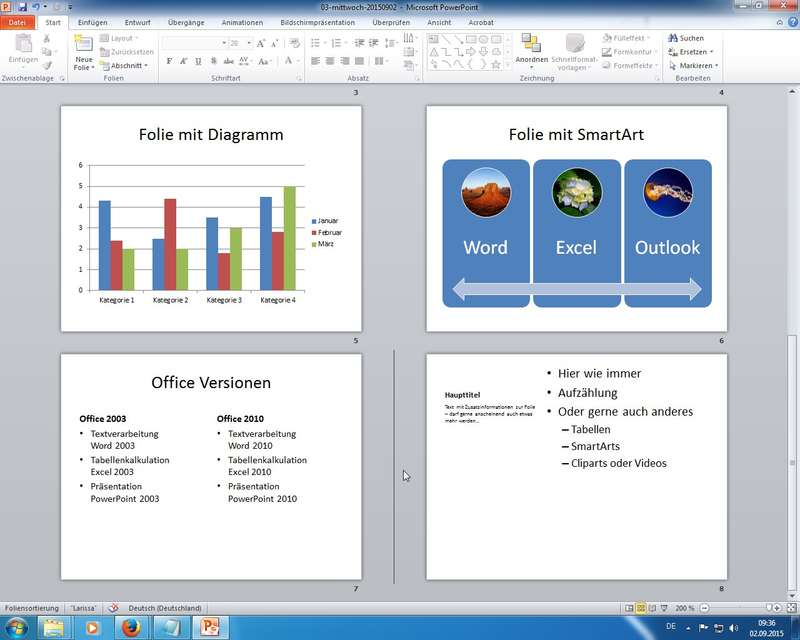The height and width of the screenshot is (640, 800).
Task: Switch to the Einfügen tab
Action: click(92, 22)
